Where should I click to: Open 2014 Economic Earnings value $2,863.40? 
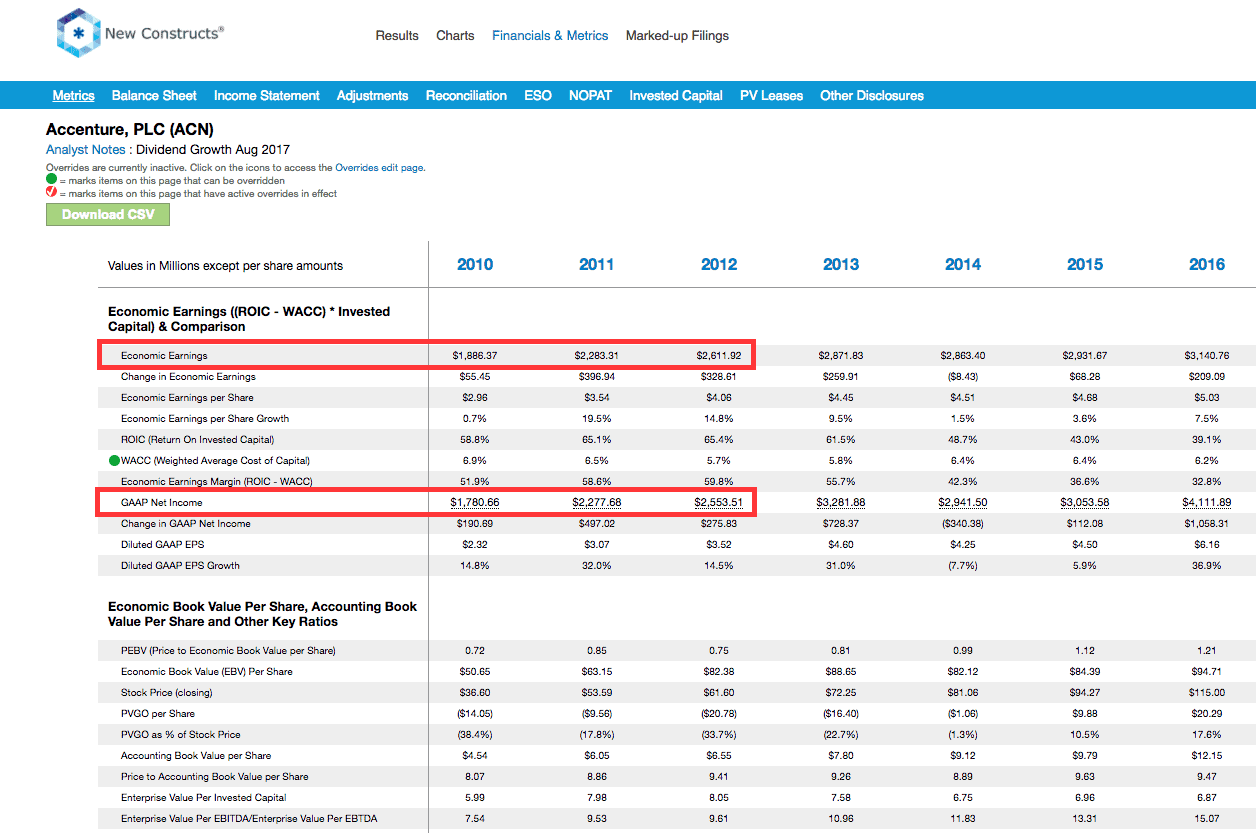(x=963, y=356)
